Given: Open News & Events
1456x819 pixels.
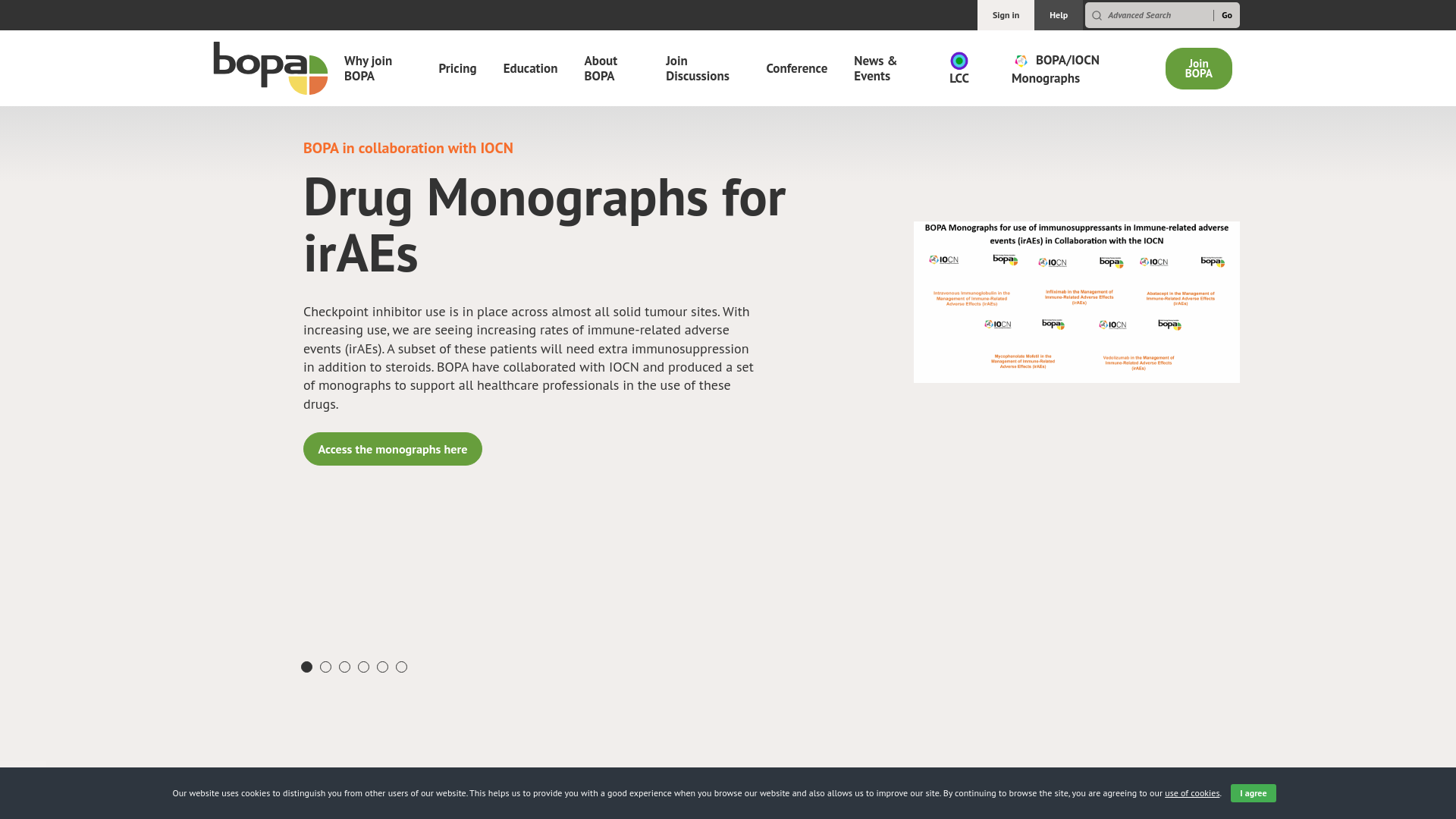Looking at the screenshot, I should (875, 68).
